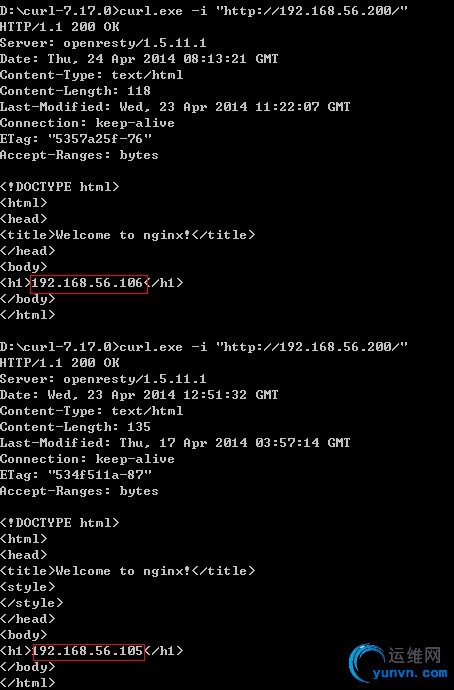Click the ETag "534f511a-87" line
This screenshot has height=690, width=454.
pos(76,475)
